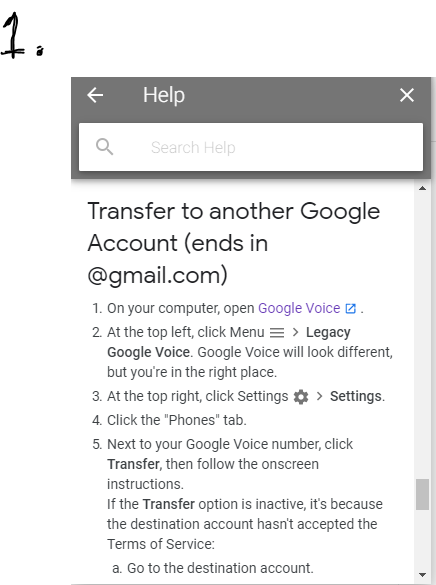Click the magnifying glass search icon
This screenshot has height=585, width=436.
(104, 147)
